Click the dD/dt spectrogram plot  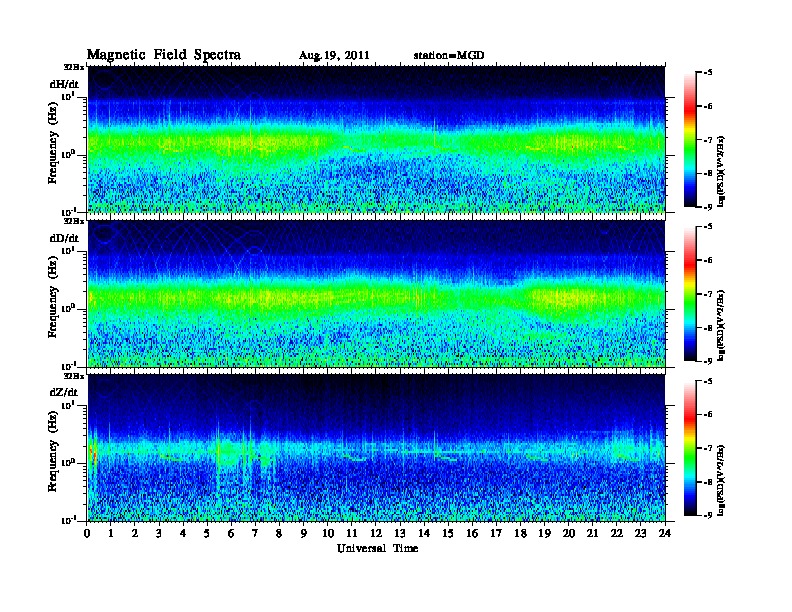coord(376,294)
